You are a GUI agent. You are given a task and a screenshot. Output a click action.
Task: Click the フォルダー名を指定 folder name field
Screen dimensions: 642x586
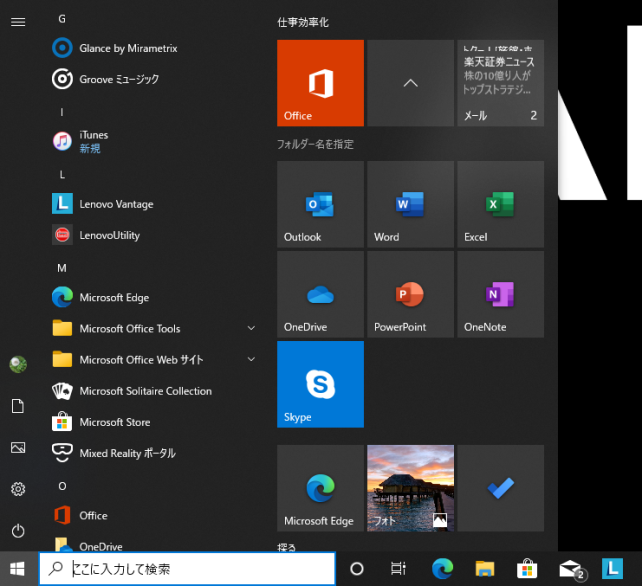(315, 144)
